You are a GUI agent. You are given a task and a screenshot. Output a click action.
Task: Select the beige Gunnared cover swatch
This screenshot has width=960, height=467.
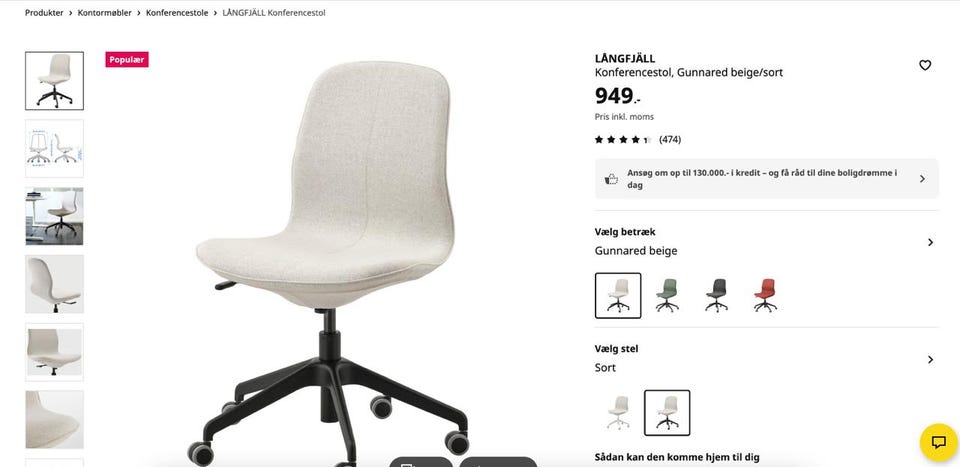pyautogui.click(x=618, y=296)
